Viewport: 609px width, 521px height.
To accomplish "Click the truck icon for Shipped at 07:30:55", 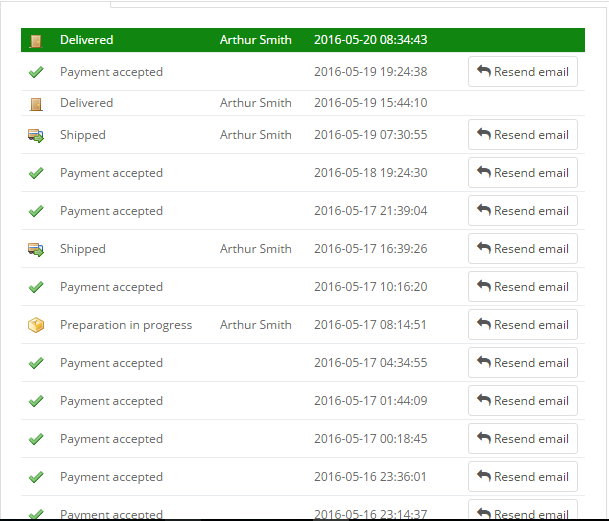I will pyautogui.click(x=36, y=136).
